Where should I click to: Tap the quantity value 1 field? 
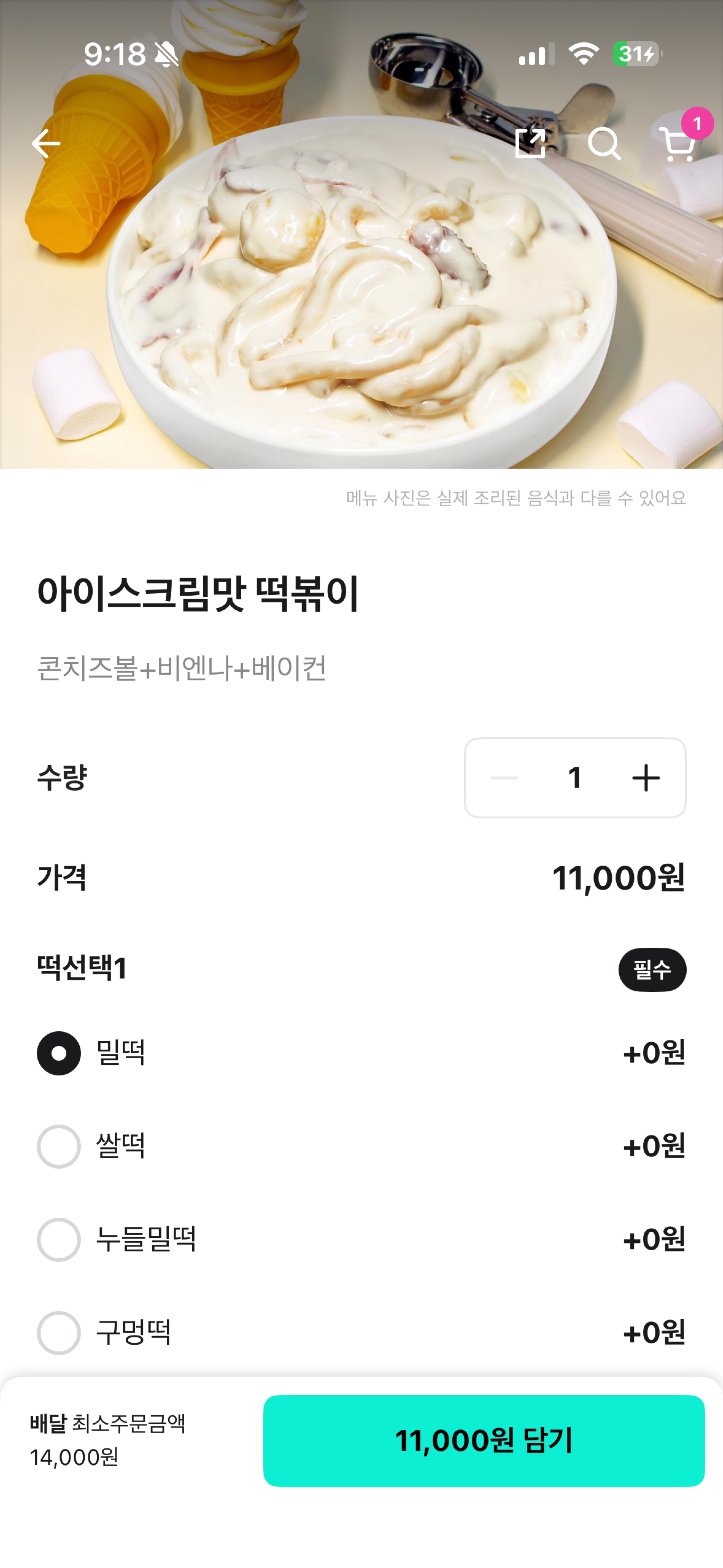(574, 778)
